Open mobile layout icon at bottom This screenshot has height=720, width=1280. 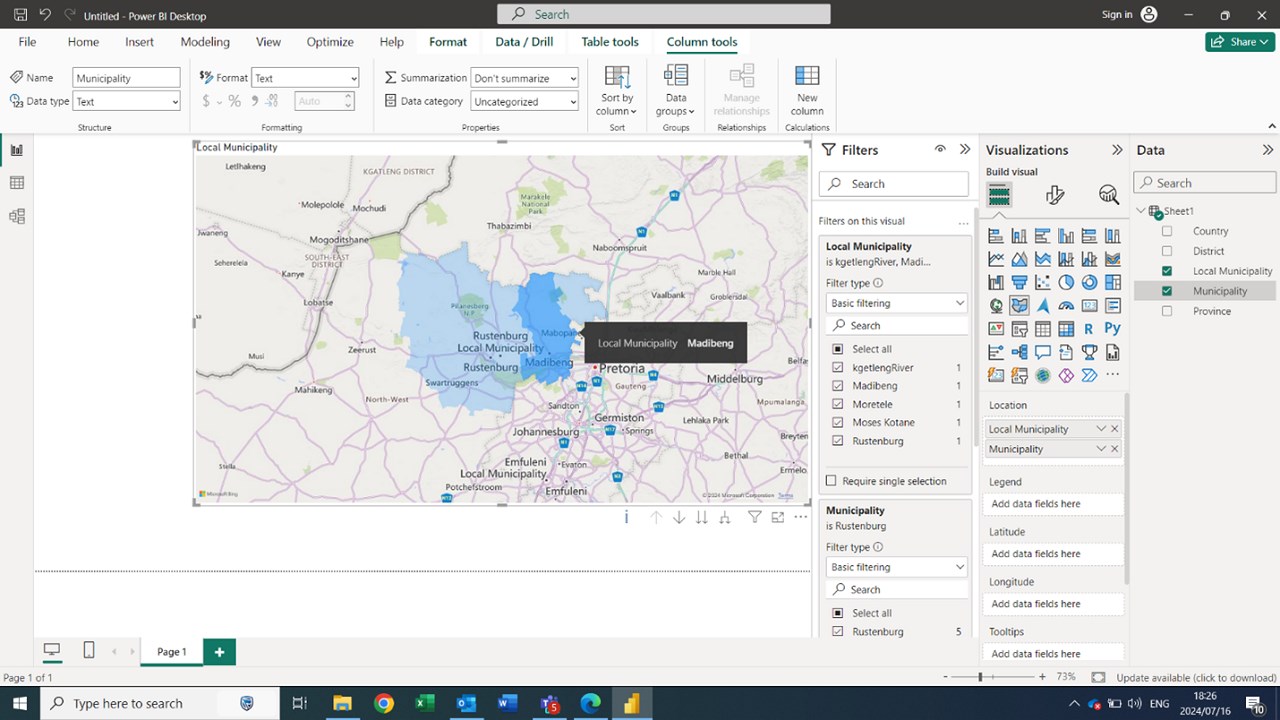coord(88,651)
